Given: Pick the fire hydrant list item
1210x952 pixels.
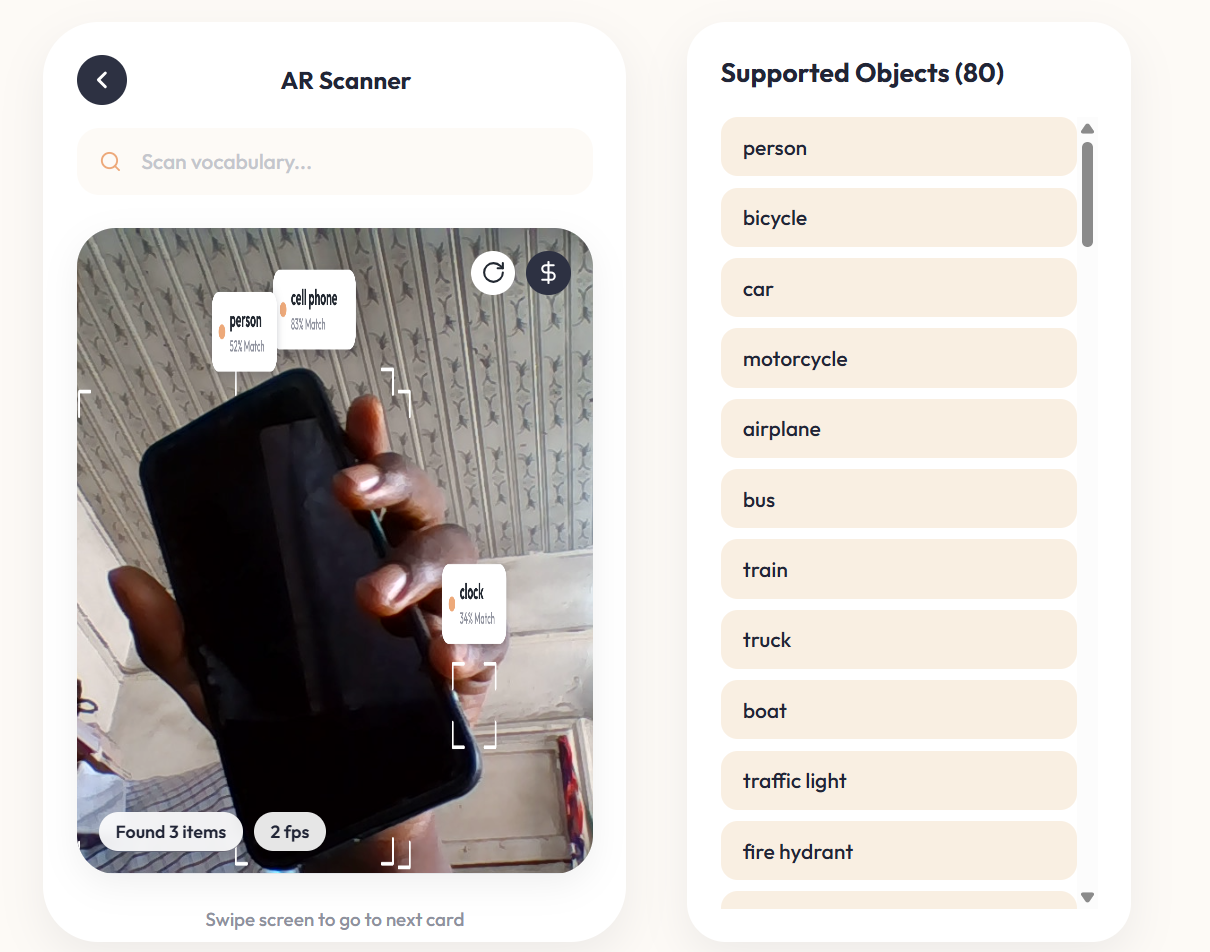Looking at the screenshot, I should 898,852.
